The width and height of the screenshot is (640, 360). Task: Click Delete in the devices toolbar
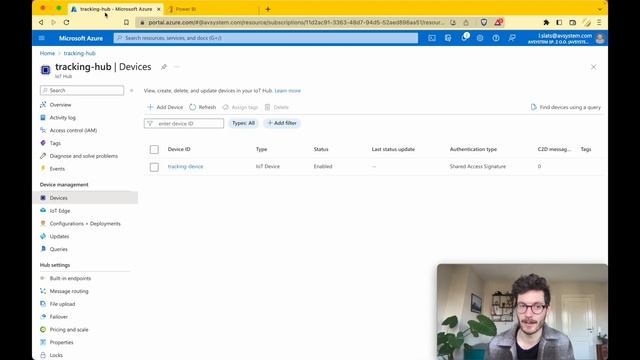(x=277, y=107)
